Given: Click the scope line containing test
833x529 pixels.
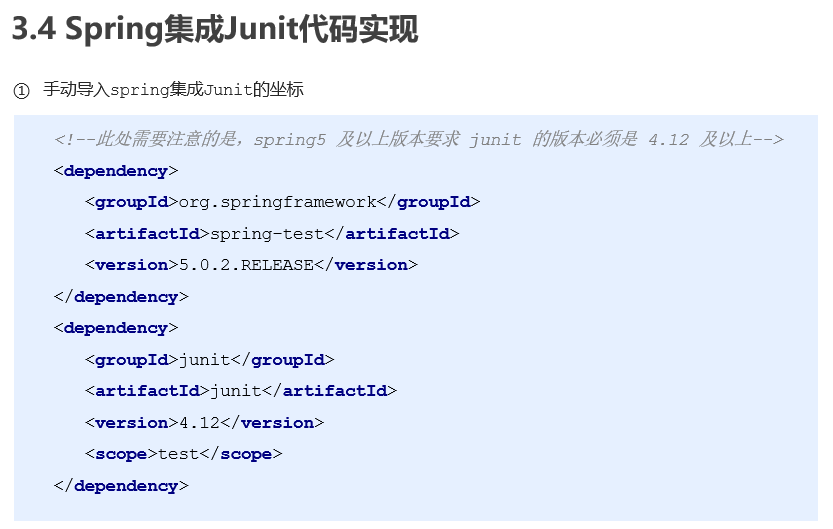Looking at the screenshot, I should coord(184,454).
